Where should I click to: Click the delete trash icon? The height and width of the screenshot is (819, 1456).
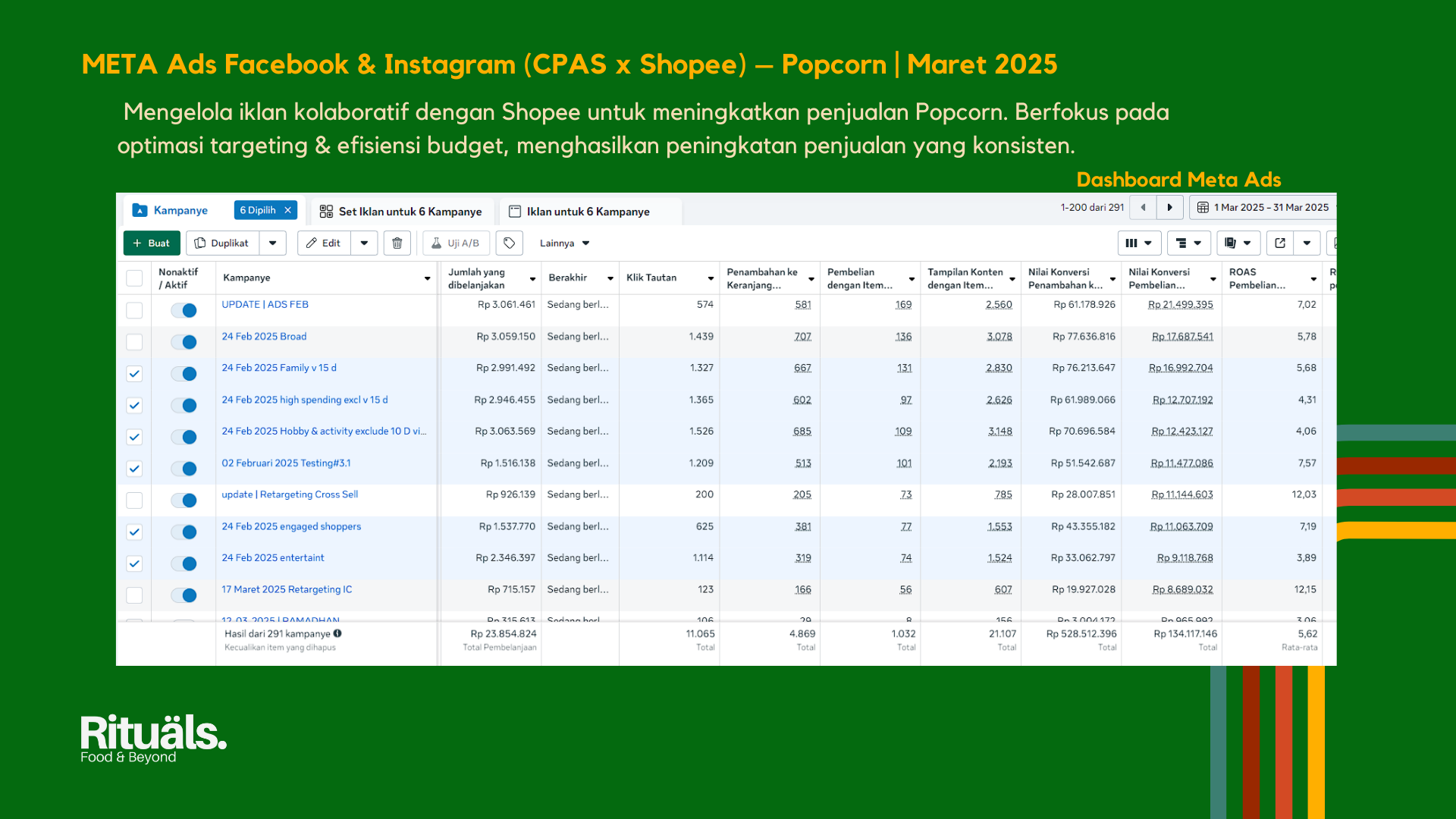pos(397,243)
